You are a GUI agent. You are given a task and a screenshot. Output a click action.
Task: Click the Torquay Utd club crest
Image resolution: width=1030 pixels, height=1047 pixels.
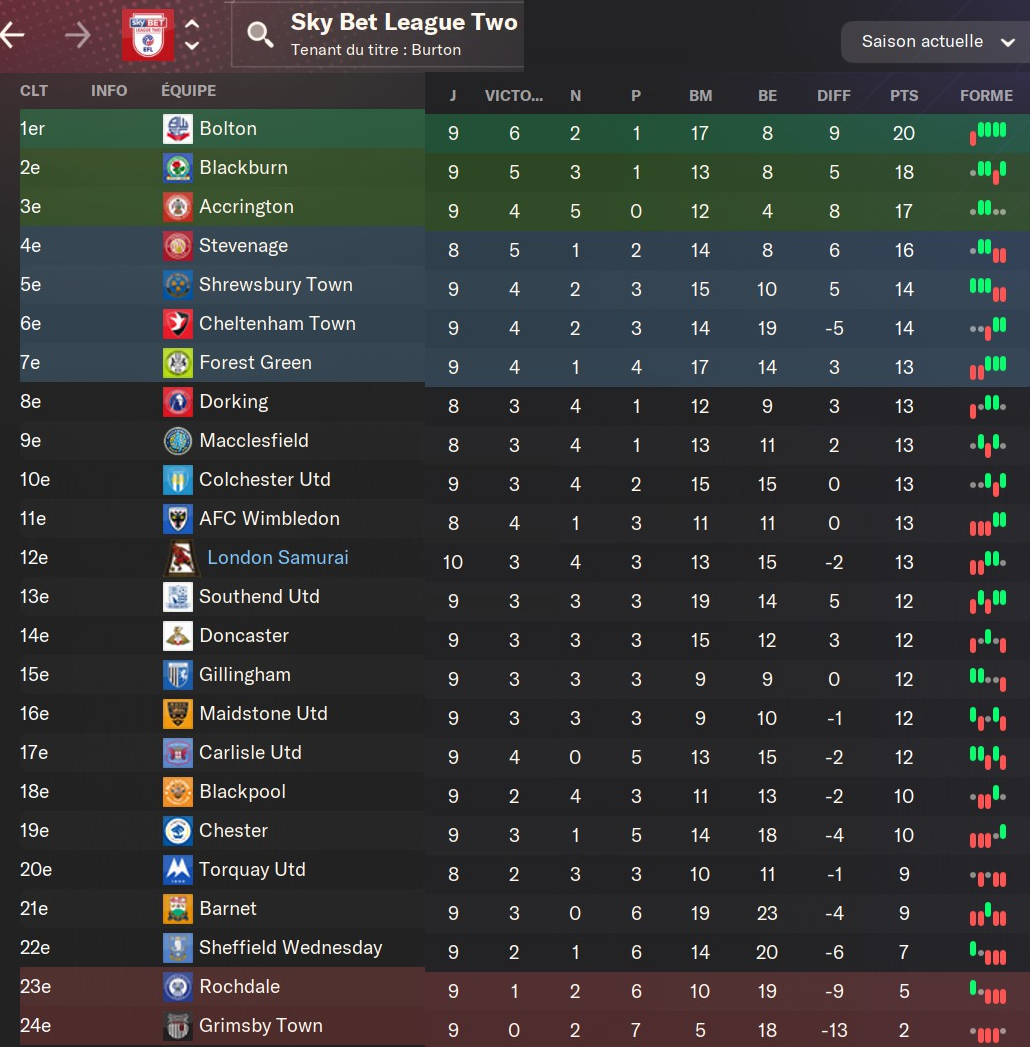(177, 870)
